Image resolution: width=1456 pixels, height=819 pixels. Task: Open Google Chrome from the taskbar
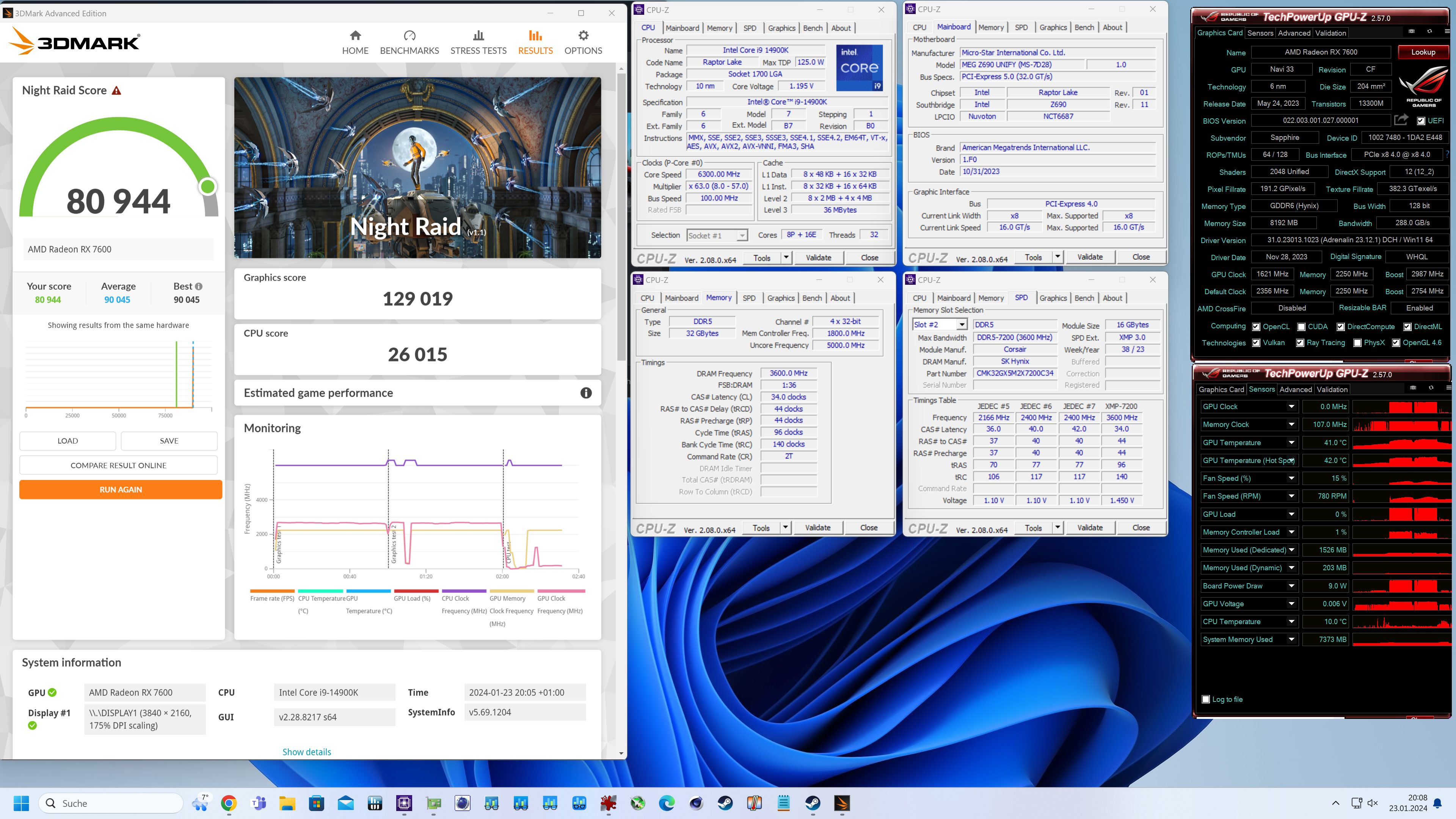tap(228, 803)
